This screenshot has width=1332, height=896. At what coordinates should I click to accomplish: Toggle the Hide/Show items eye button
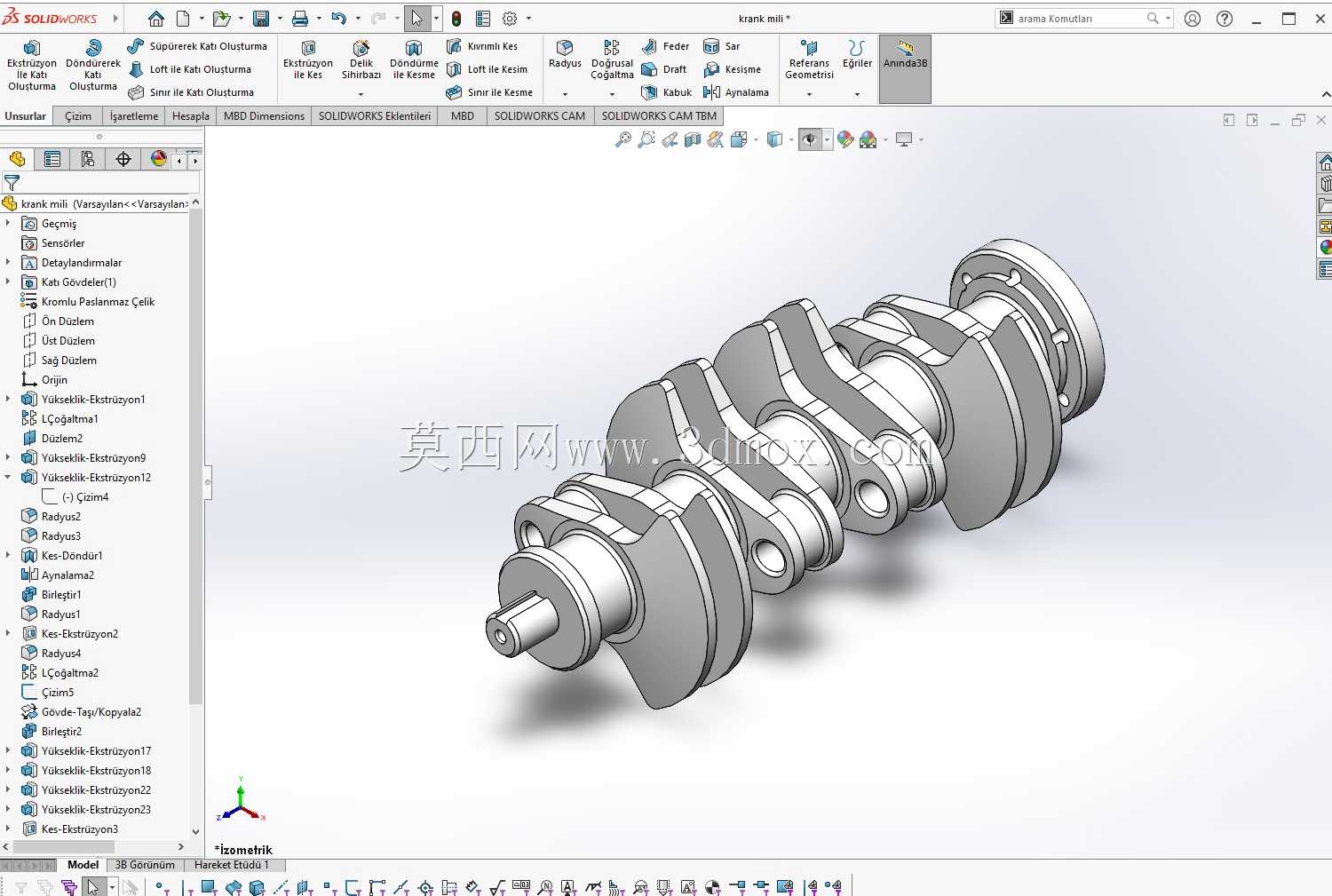(x=810, y=139)
